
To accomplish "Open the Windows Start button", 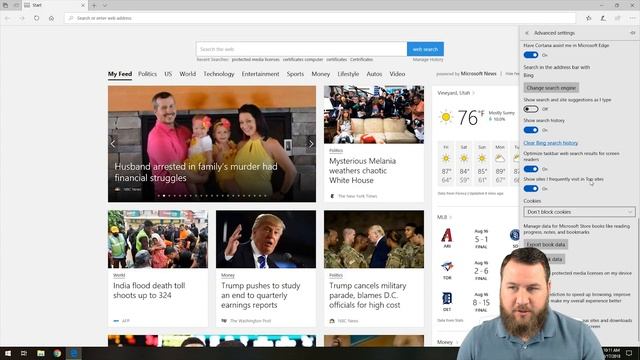I will (7, 353).
